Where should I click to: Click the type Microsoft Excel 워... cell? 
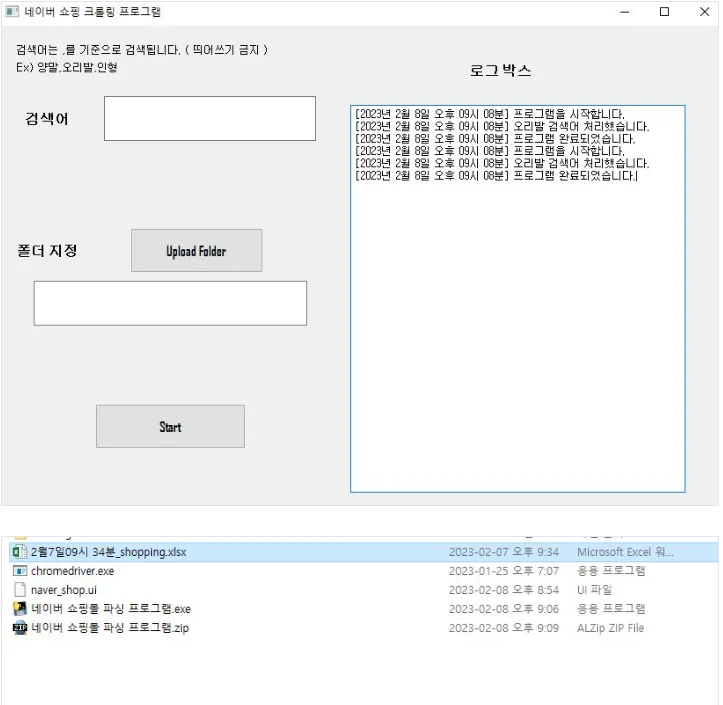(625, 552)
